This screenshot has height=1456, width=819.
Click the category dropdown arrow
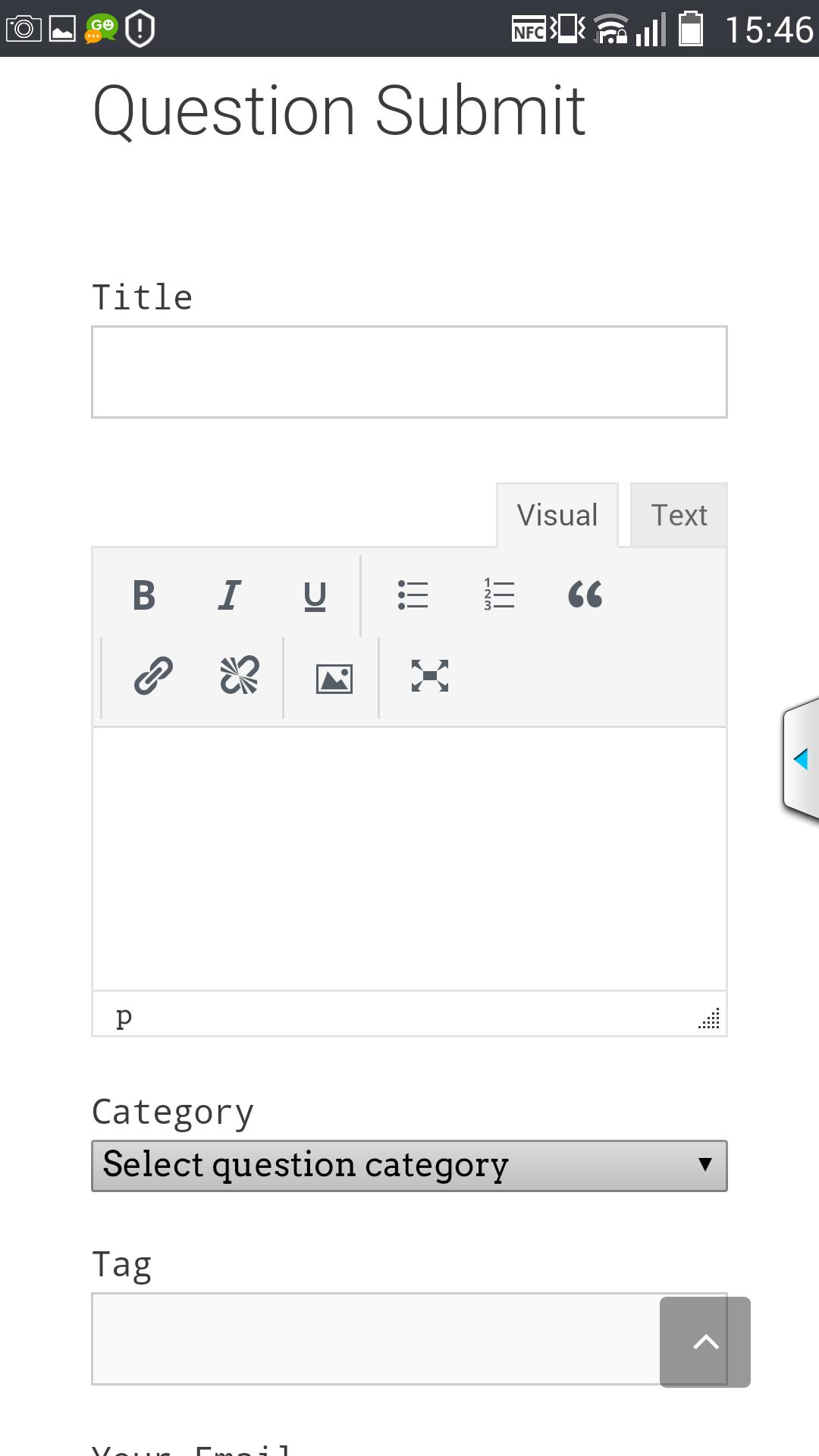(705, 1165)
